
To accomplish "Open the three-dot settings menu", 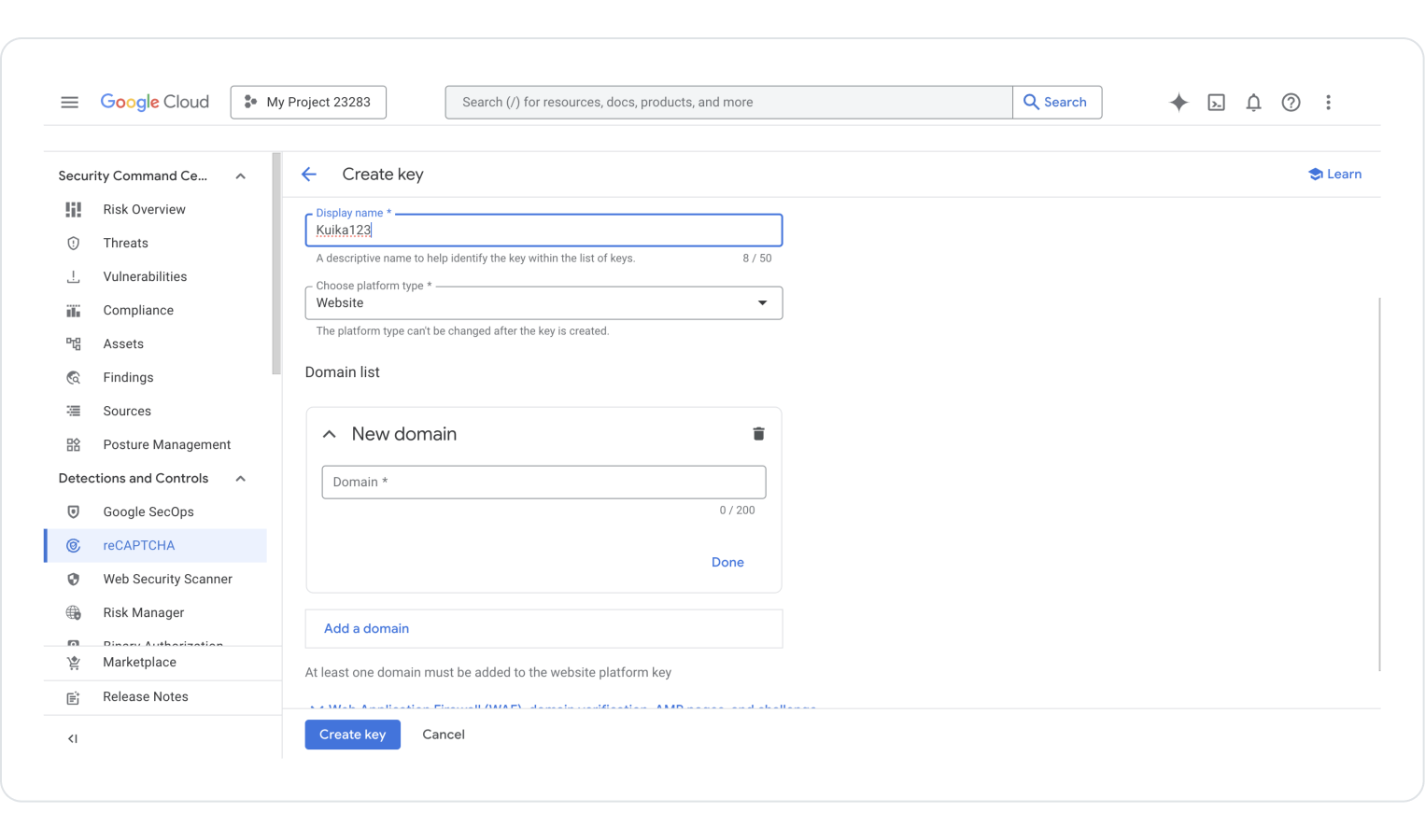I will tap(1328, 103).
